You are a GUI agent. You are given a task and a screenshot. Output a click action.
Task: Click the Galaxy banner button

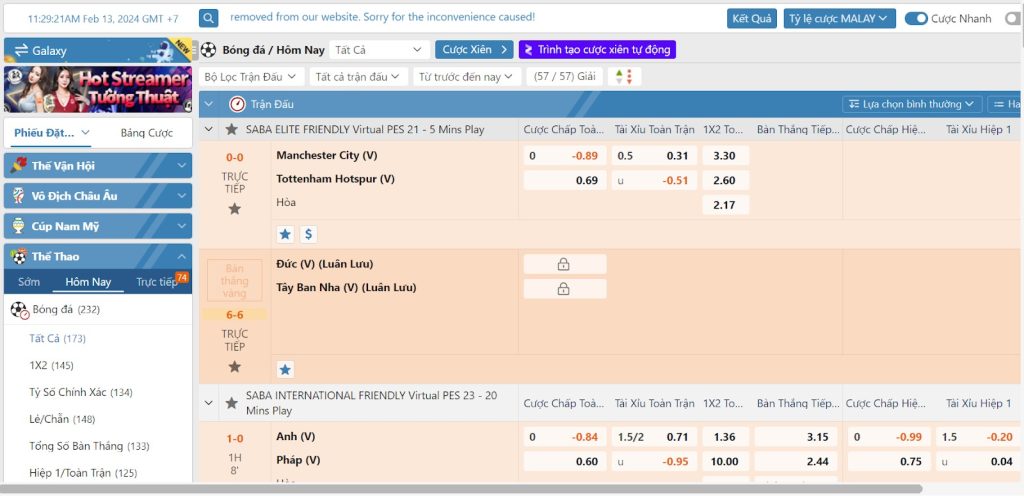pos(98,50)
